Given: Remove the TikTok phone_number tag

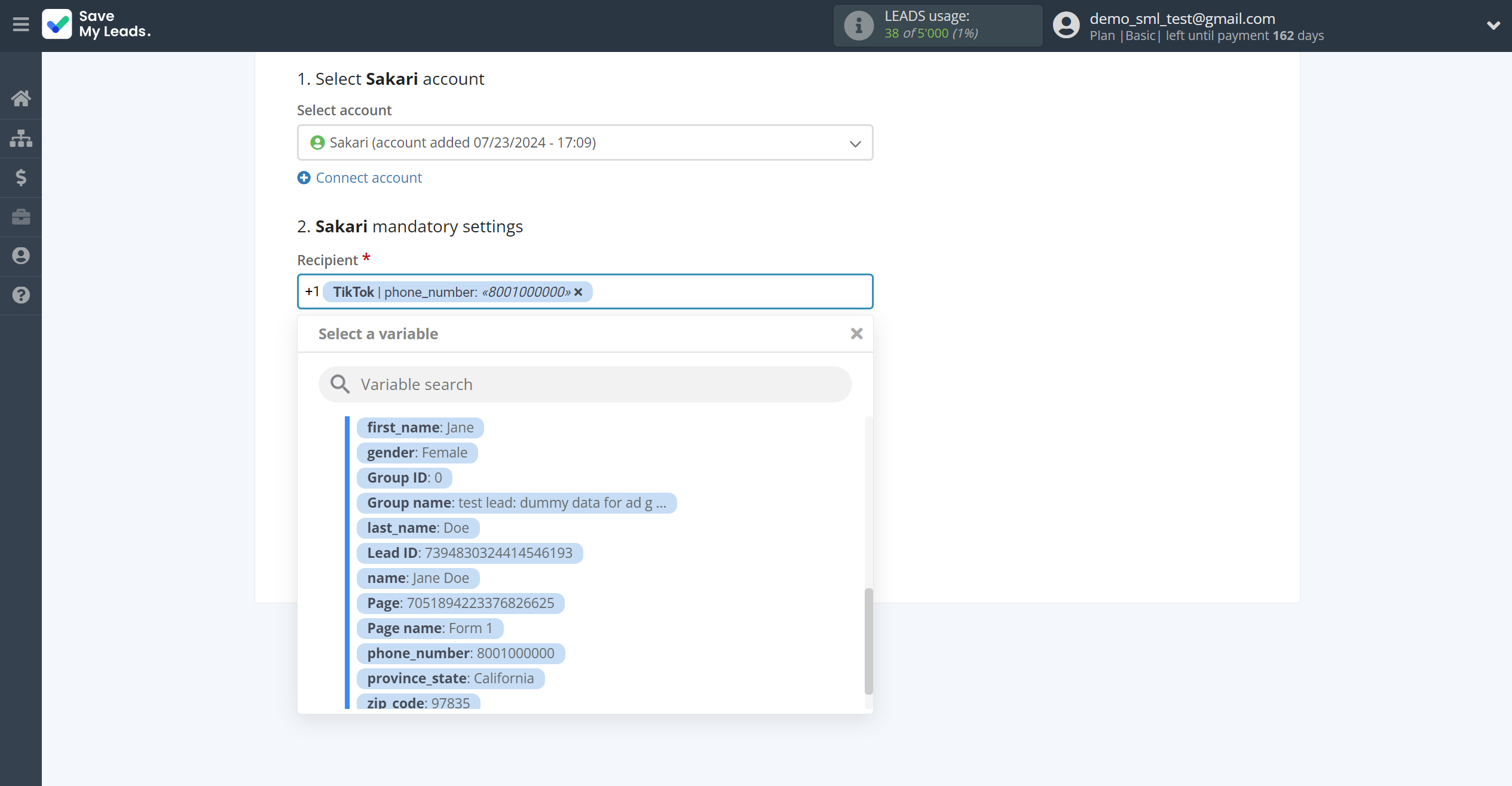Looking at the screenshot, I should (x=579, y=292).
